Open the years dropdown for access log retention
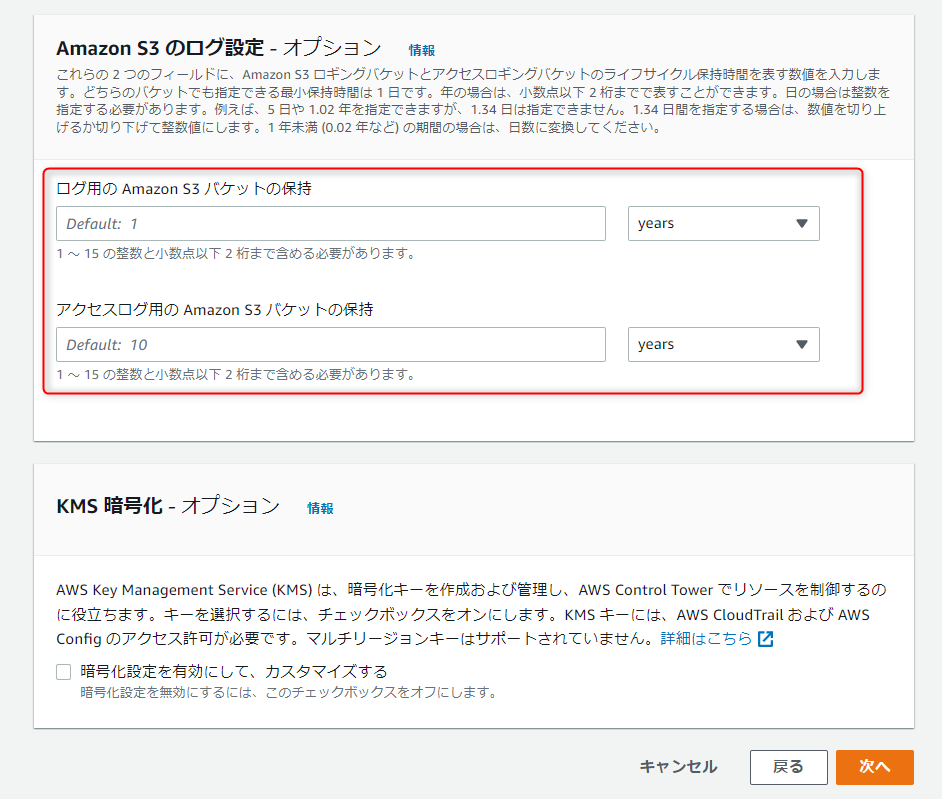This screenshot has width=942, height=799. pos(723,344)
